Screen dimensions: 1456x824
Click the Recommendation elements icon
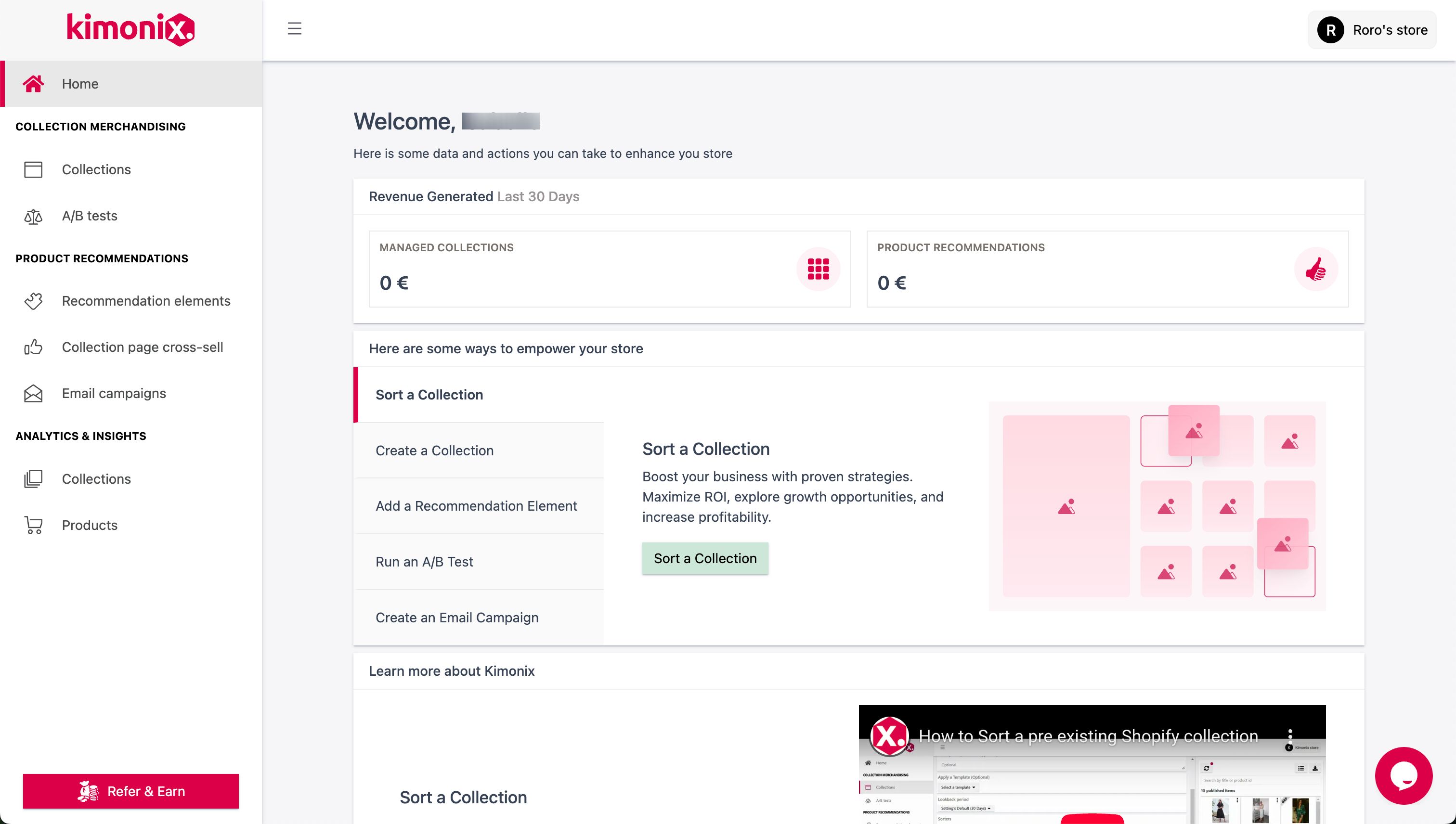(33, 301)
